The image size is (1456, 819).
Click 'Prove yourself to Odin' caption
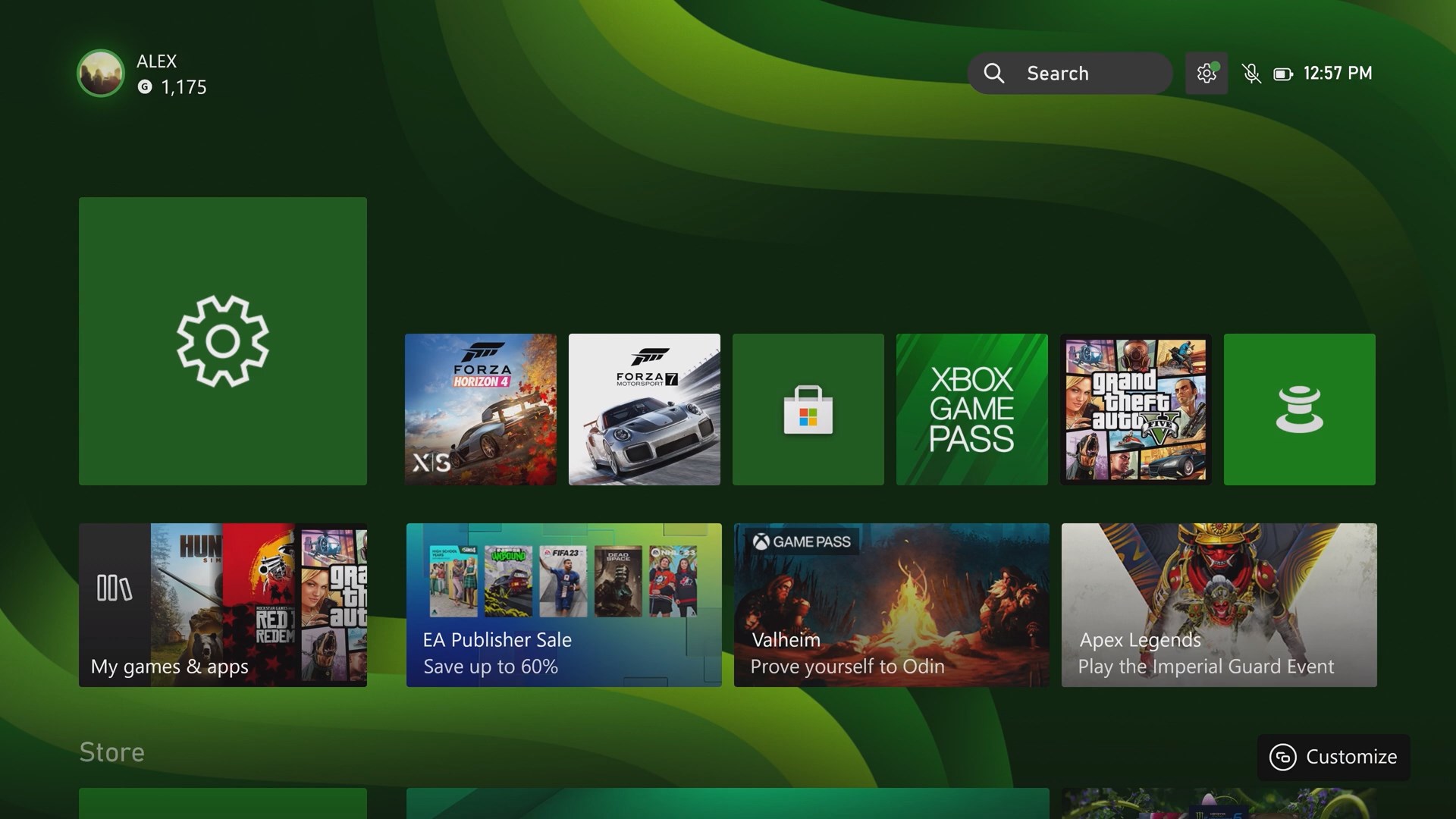[x=848, y=667]
